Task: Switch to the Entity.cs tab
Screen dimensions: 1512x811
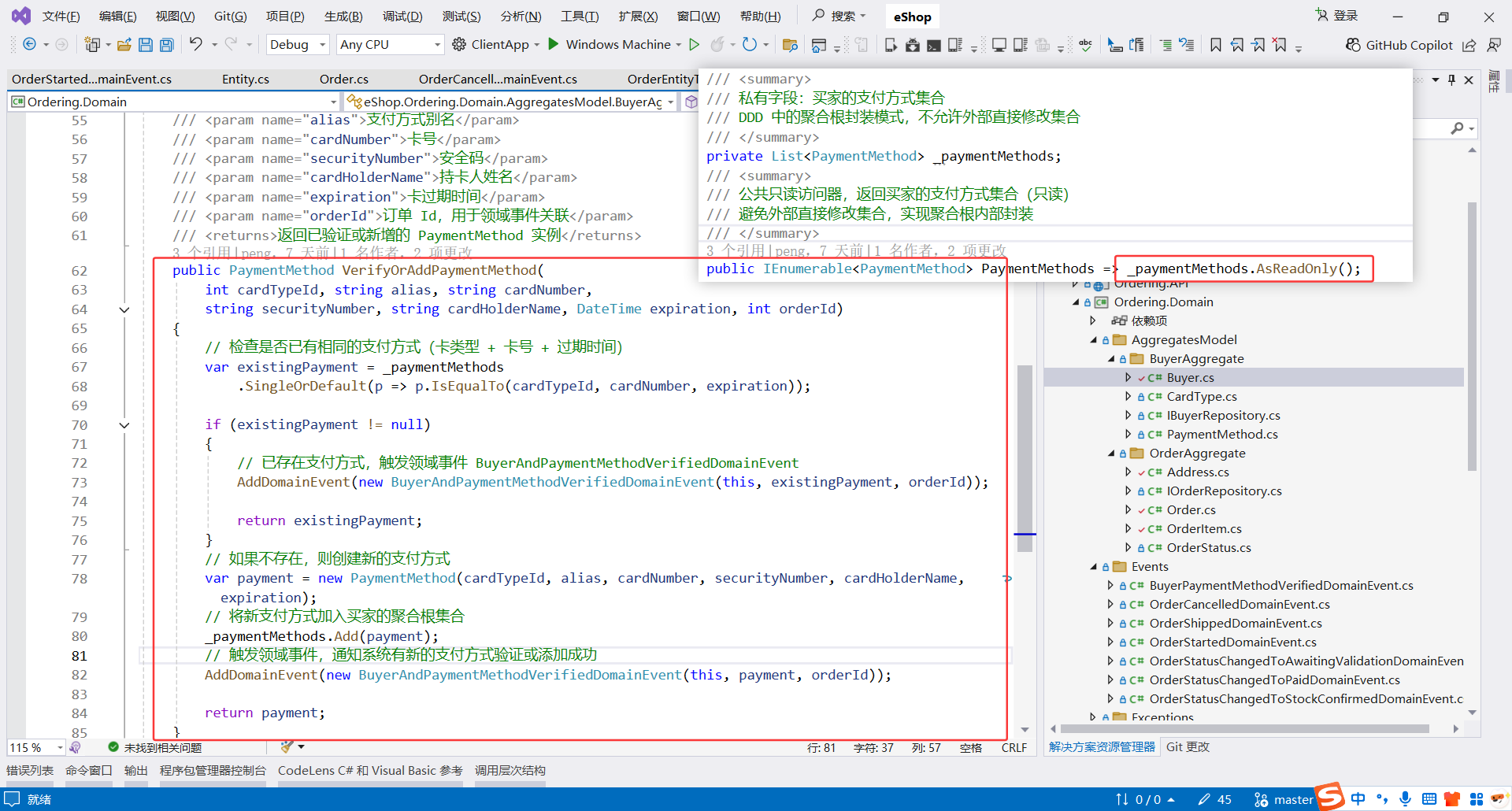Action: tap(246, 80)
